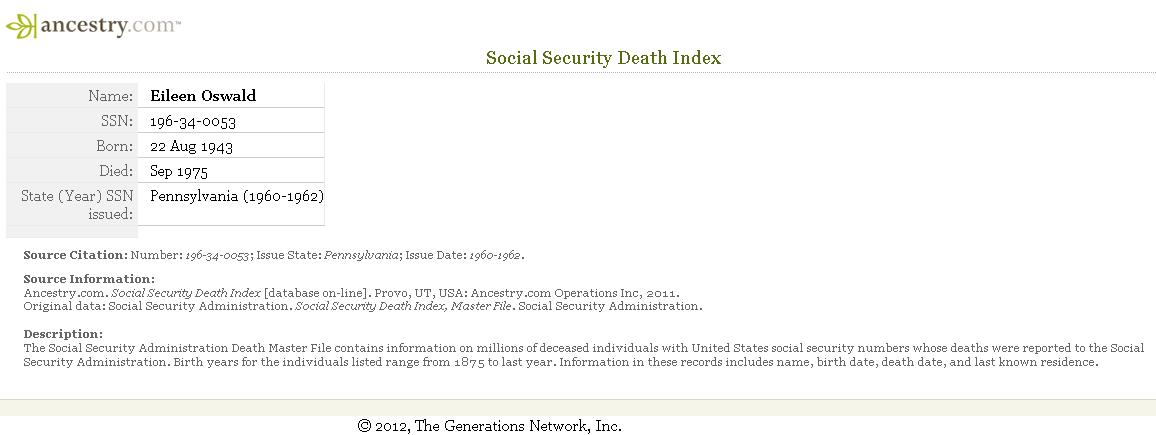Click the Source Citation heading
The width and height of the screenshot is (1156, 435).
click(75, 255)
